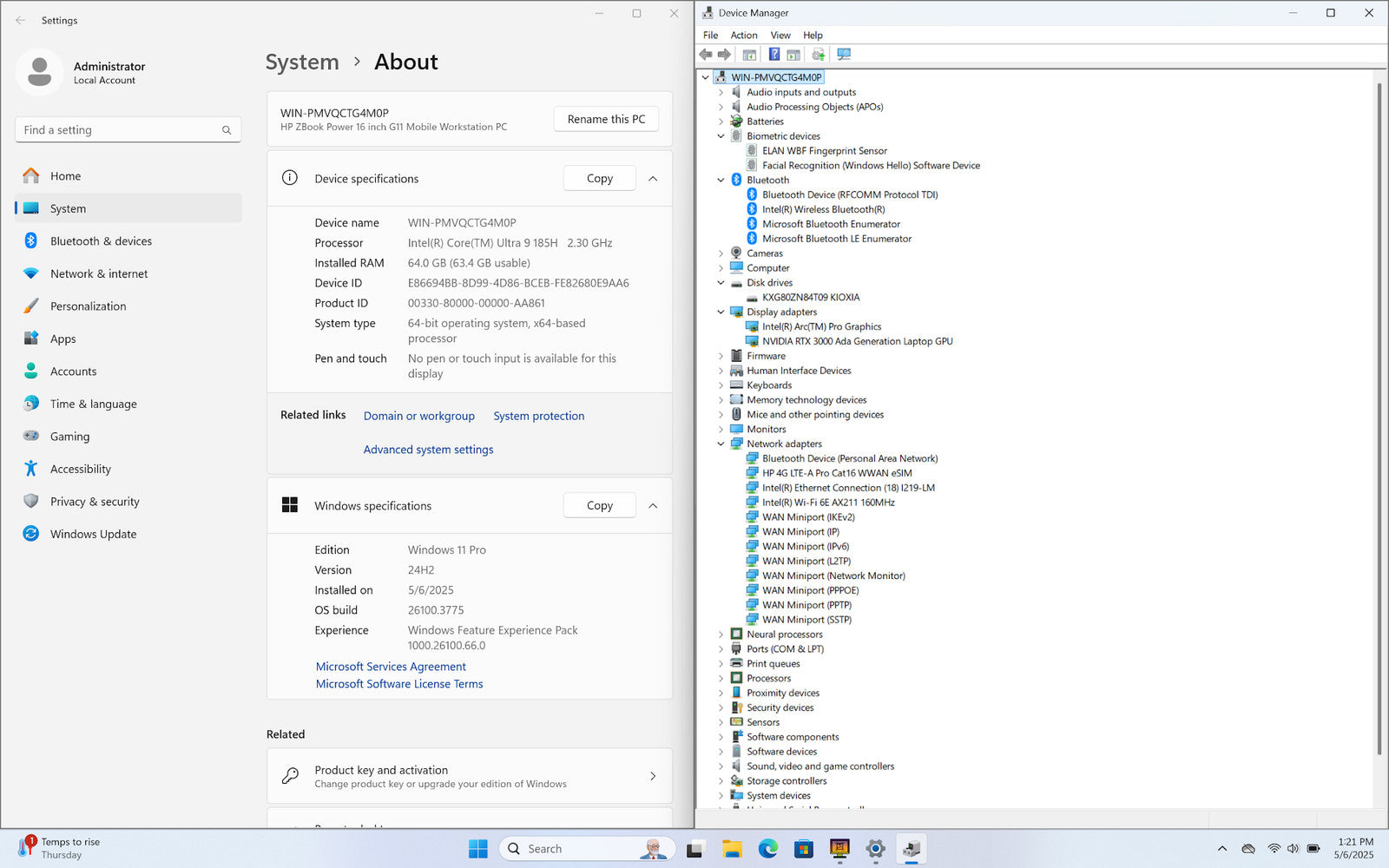Open the Help menu in Device Manager

click(x=813, y=35)
